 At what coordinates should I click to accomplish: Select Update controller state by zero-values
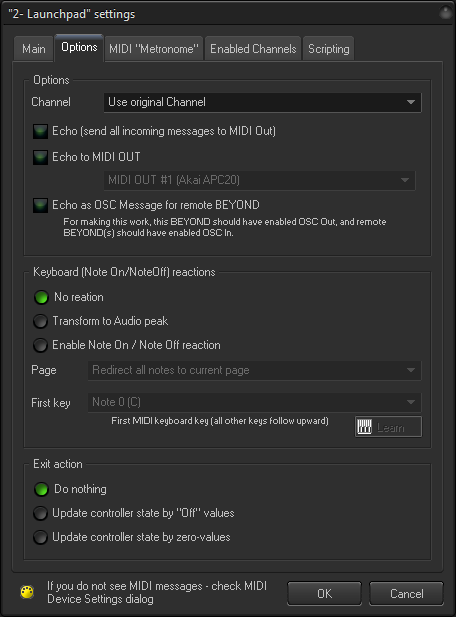pos(40,538)
